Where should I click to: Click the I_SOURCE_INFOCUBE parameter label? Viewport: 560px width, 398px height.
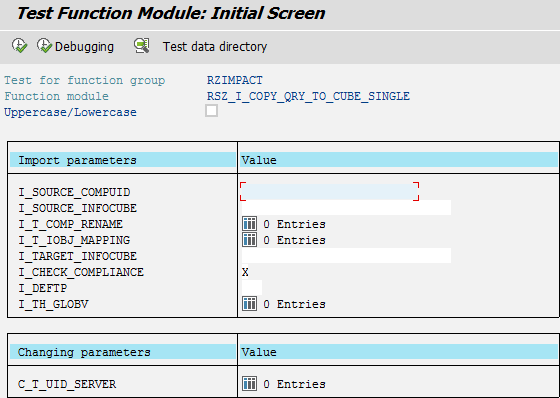tap(78, 208)
